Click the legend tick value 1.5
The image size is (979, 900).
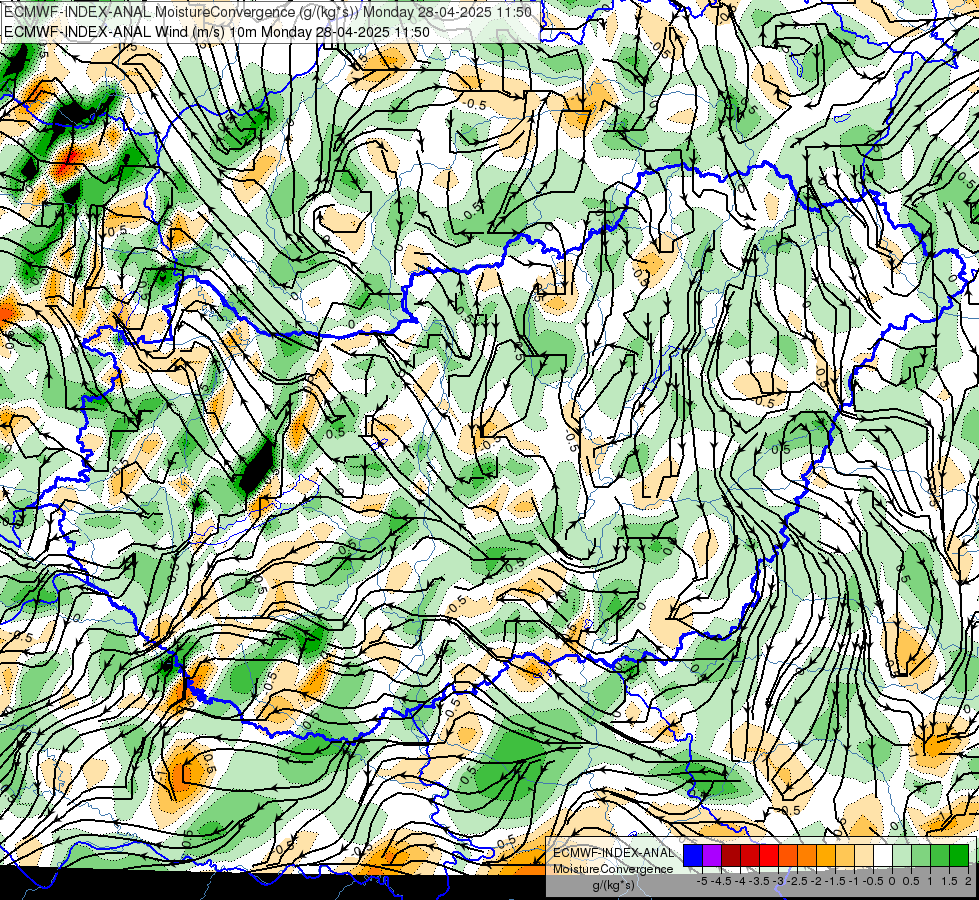(948, 881)
